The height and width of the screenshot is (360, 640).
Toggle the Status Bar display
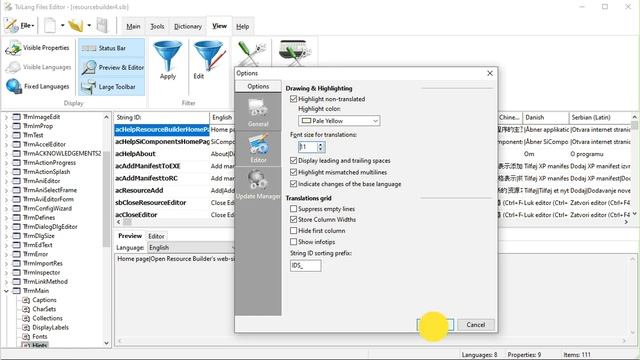(111, 48)
